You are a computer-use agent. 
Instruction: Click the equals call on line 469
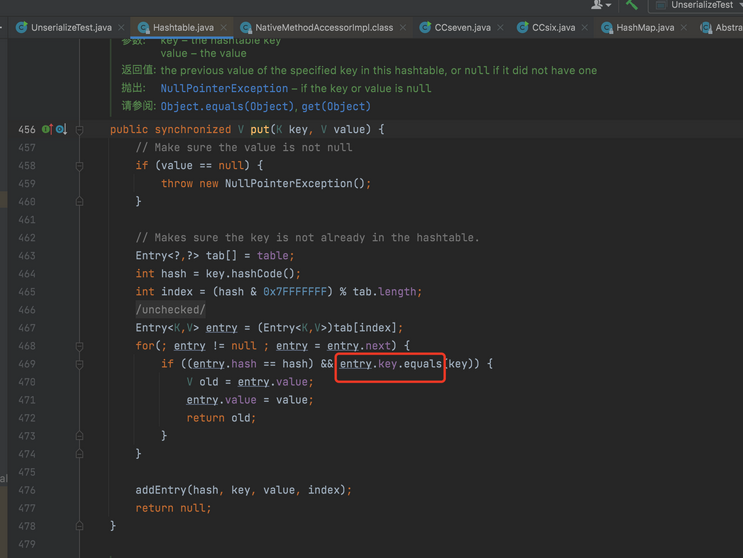pos(423,363)
